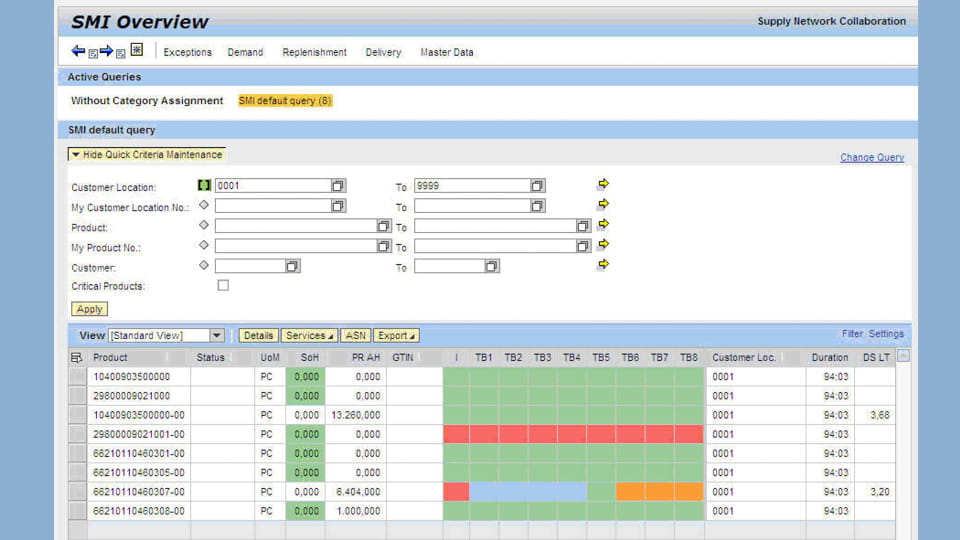Select row of product 66210110460308-00
This screenshot has height=540, width=960.
coord(78,511)
